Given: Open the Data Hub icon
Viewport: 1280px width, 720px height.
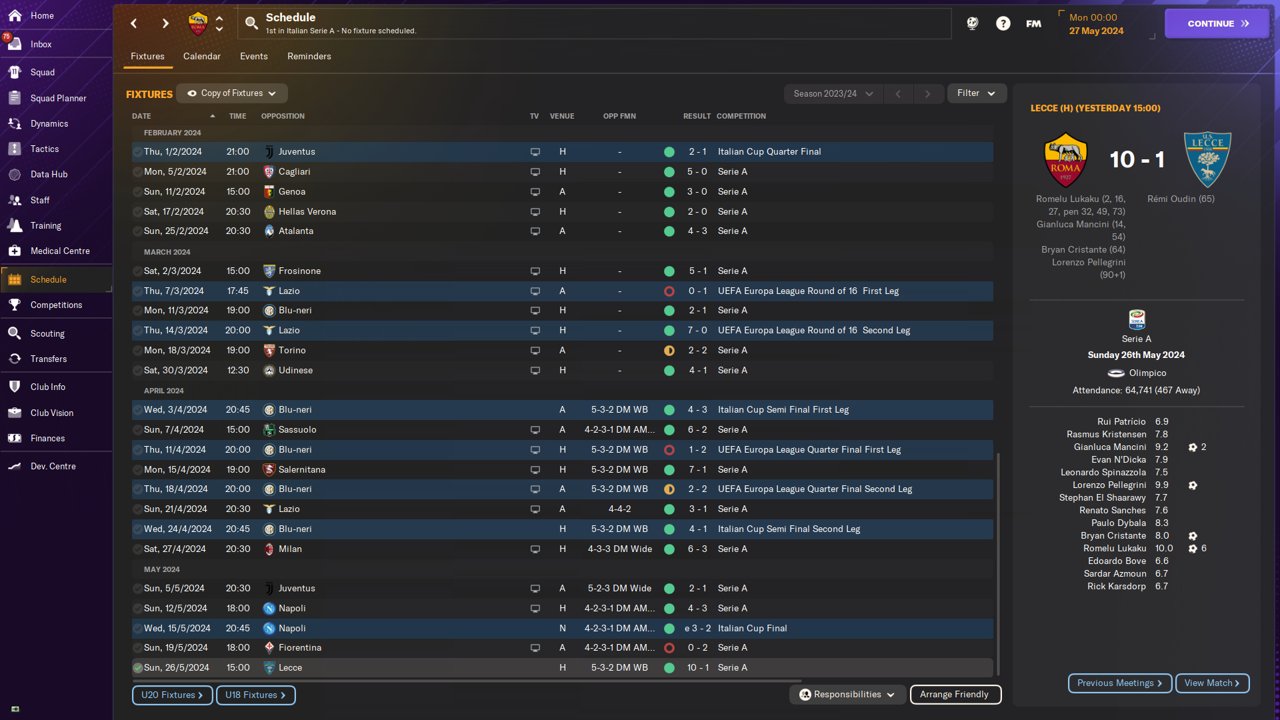Looking at the screenshot, I should pyautogui.click(x=15, y=174).
